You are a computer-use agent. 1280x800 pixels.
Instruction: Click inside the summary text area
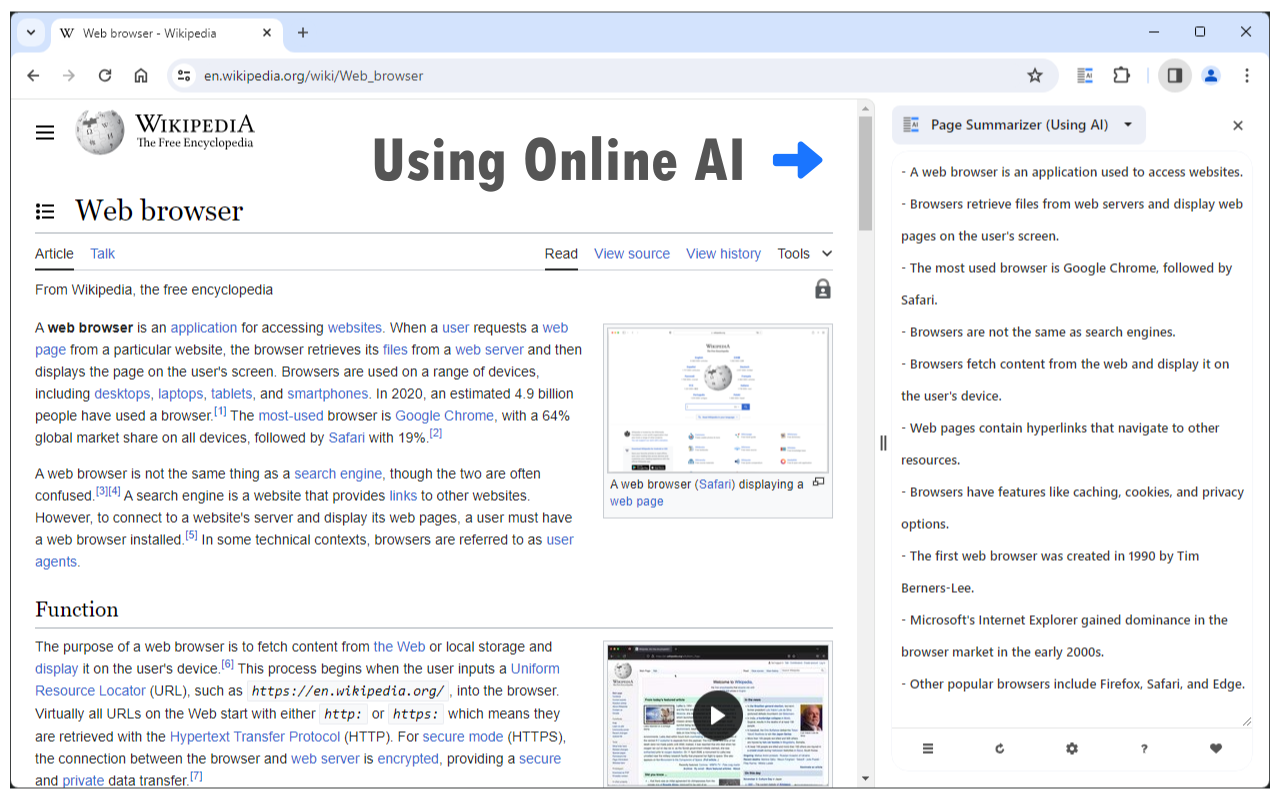[x=1071, y=440]
